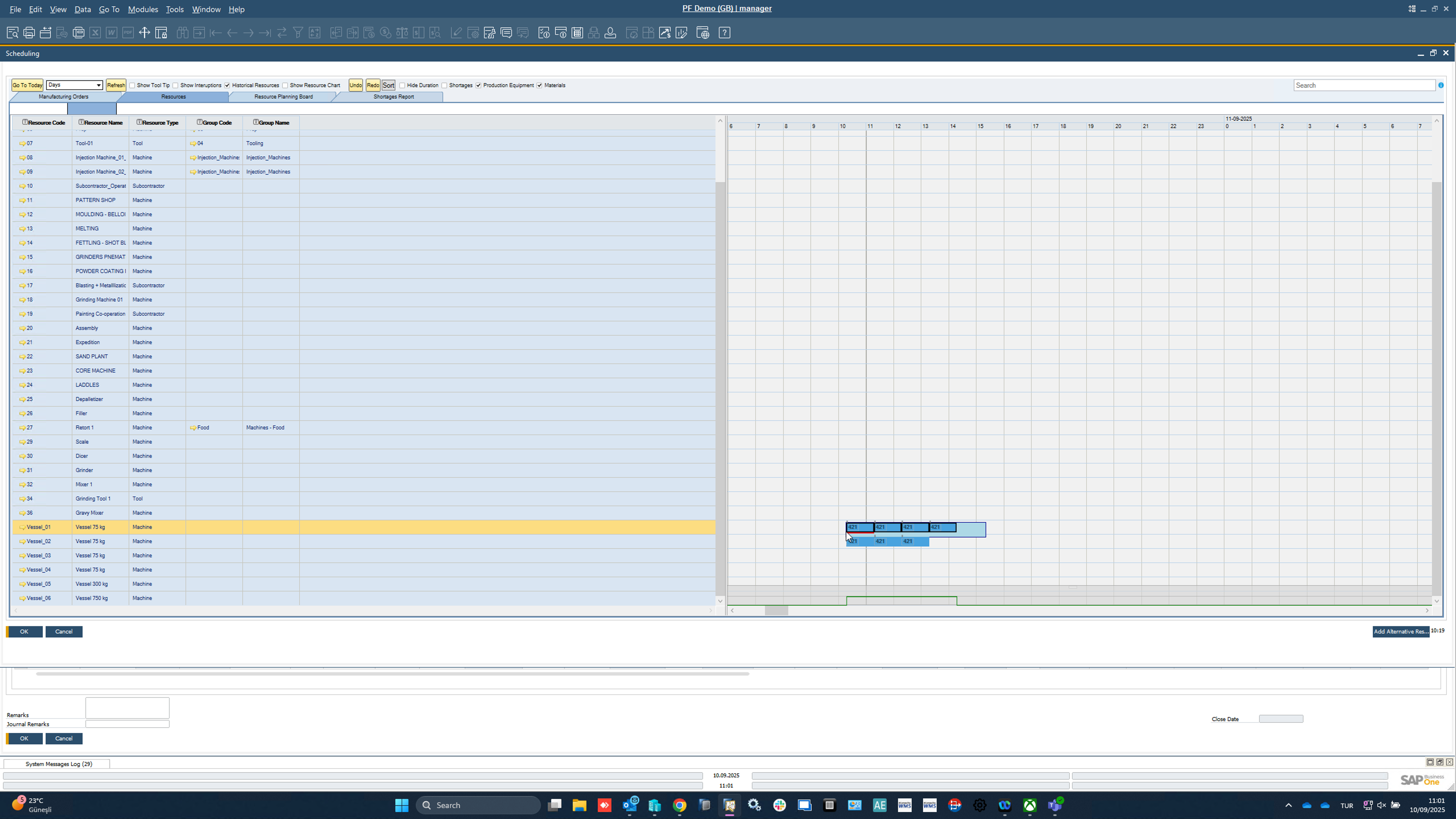Open the calculator grid toolbar icon
Image resolution: width=1456 pixels, height=819 pixels.
point(577,33)
